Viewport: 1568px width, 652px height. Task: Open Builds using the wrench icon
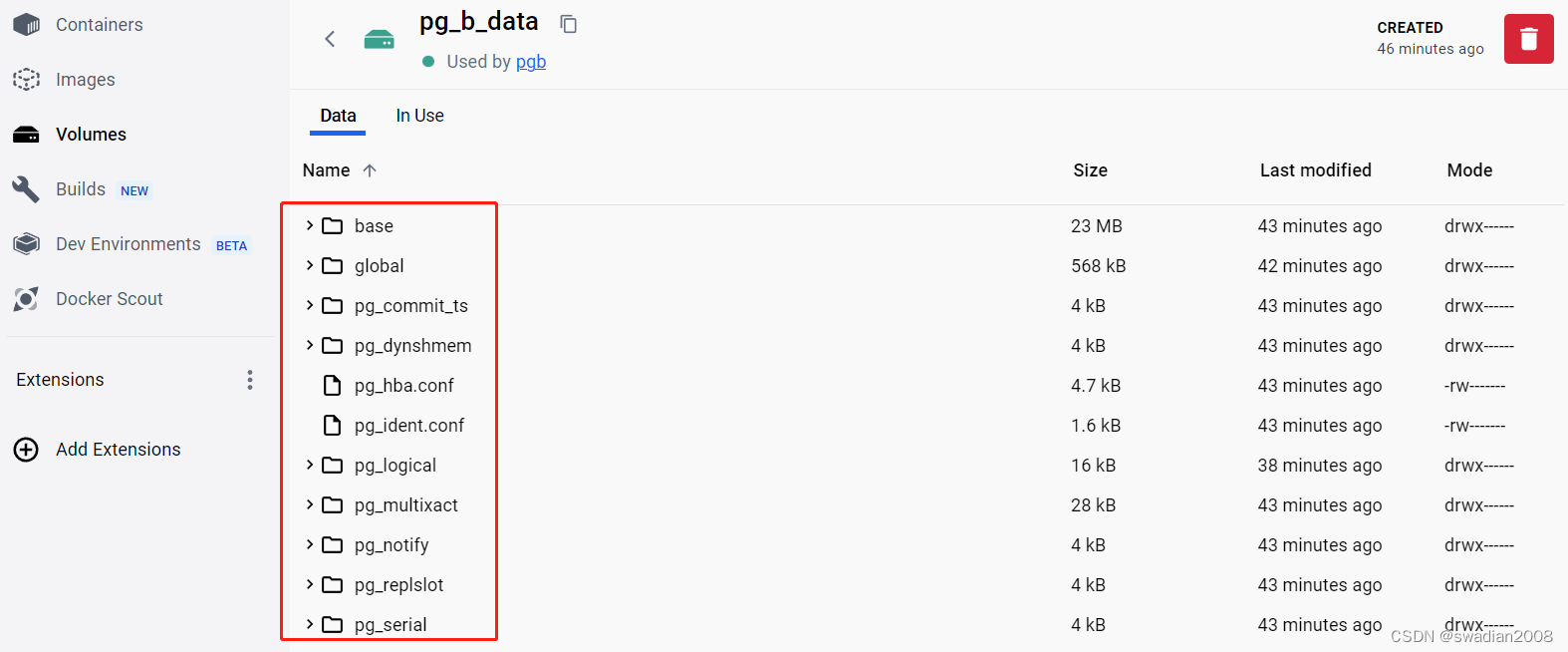[27, 189]
